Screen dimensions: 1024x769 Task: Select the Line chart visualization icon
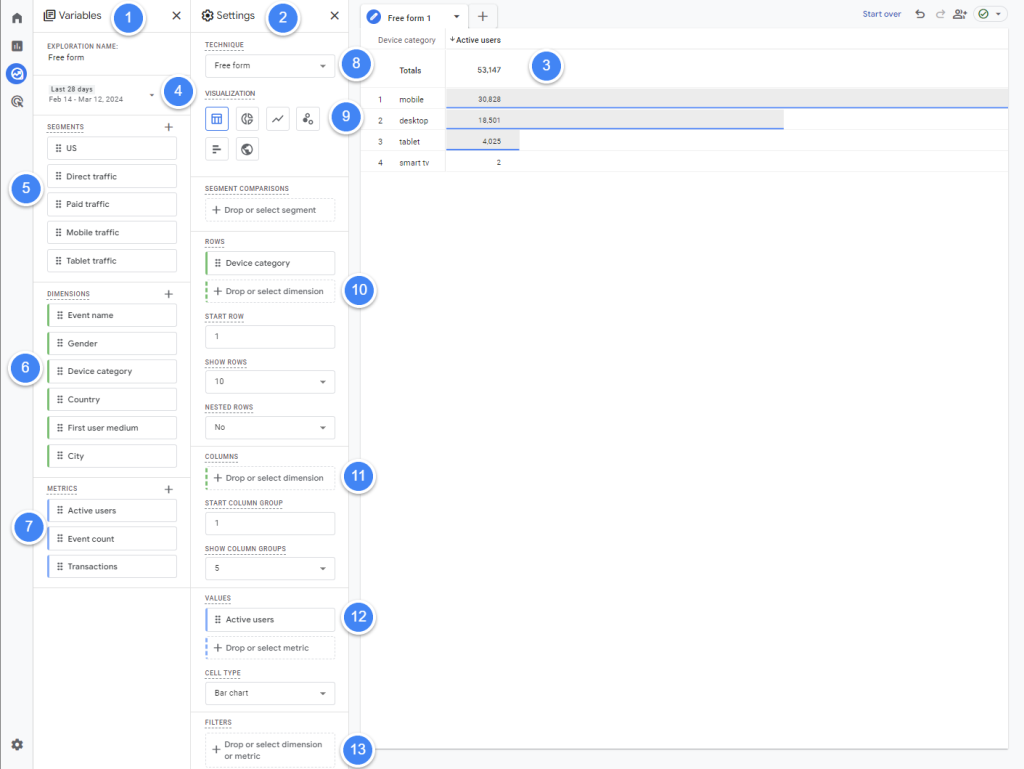click(x=278, y=119)
